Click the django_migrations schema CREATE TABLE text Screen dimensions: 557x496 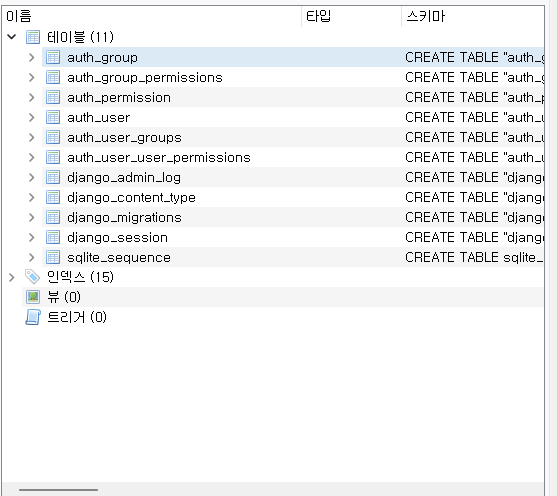coord(475,217)
